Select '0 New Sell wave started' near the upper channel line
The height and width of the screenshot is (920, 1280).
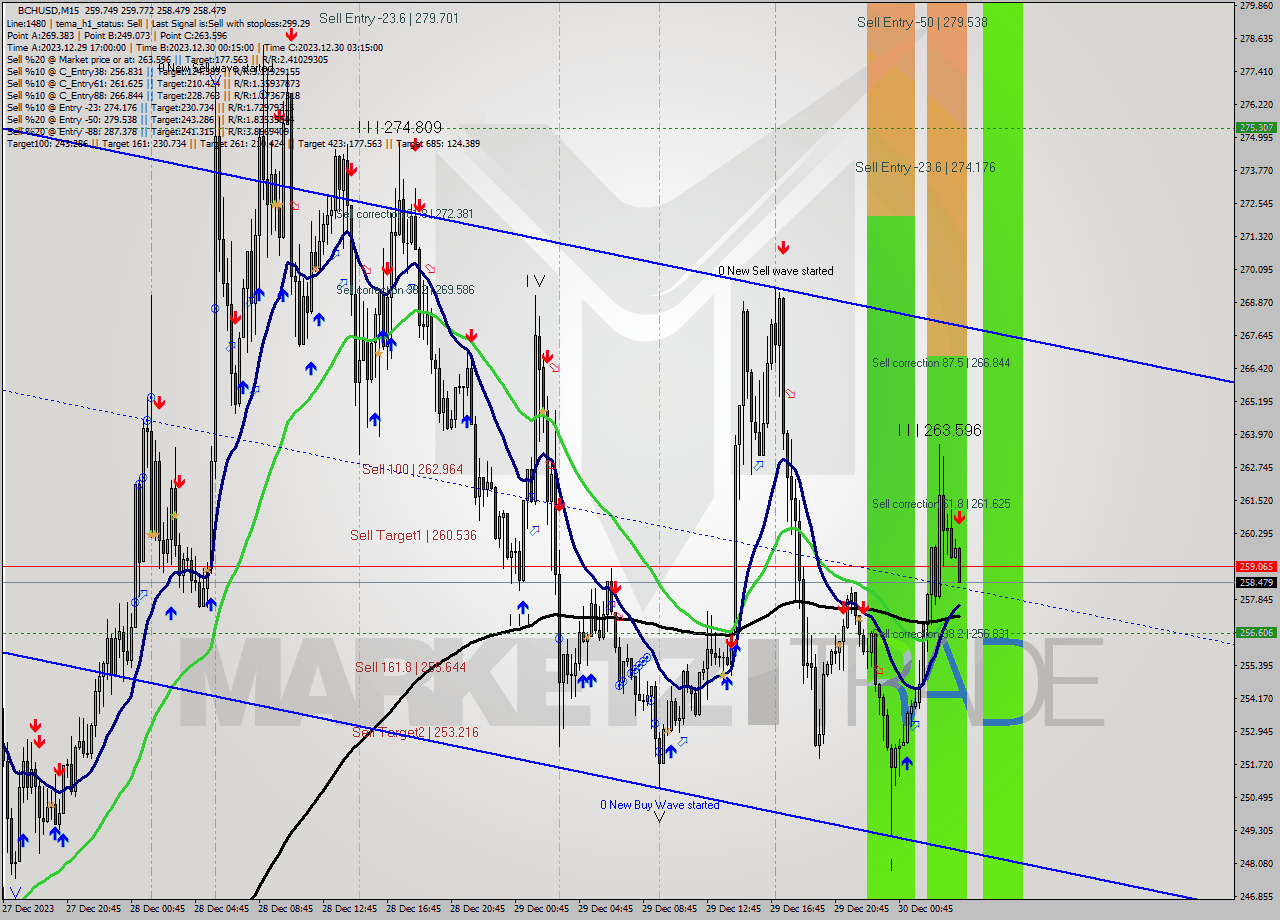[x=776, y=271]
